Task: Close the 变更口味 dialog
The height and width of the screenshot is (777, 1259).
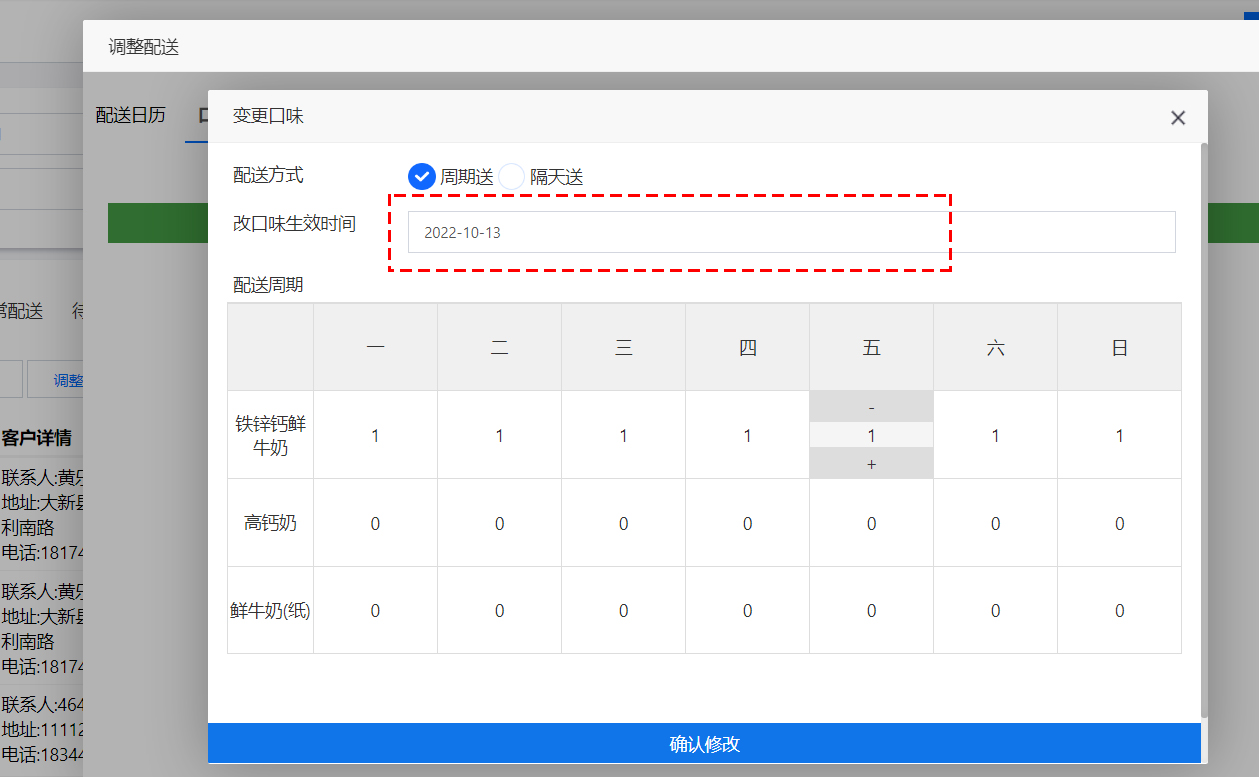Action: [x=1178, y=118]
